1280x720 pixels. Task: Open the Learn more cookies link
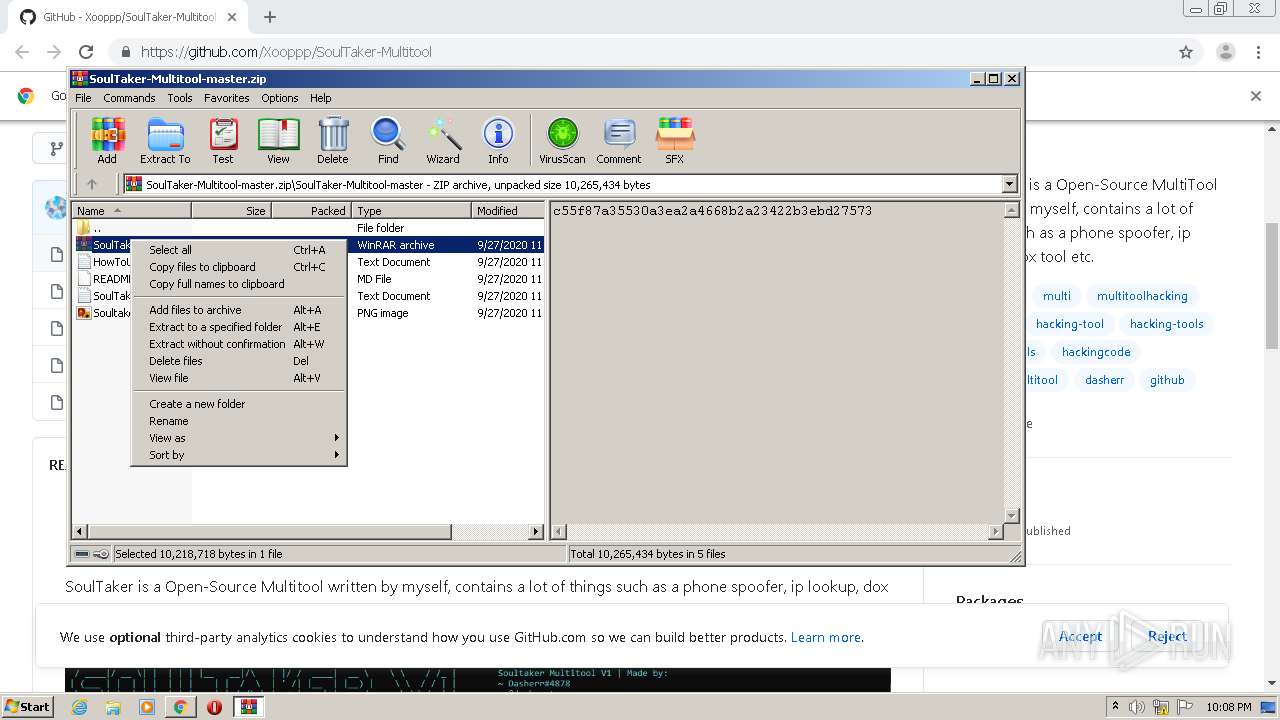pos(825,637)
